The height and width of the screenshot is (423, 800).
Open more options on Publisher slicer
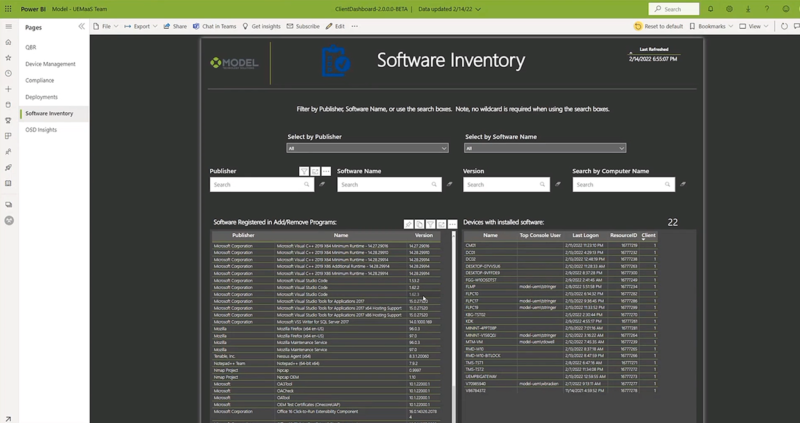[x=326, y=171]
